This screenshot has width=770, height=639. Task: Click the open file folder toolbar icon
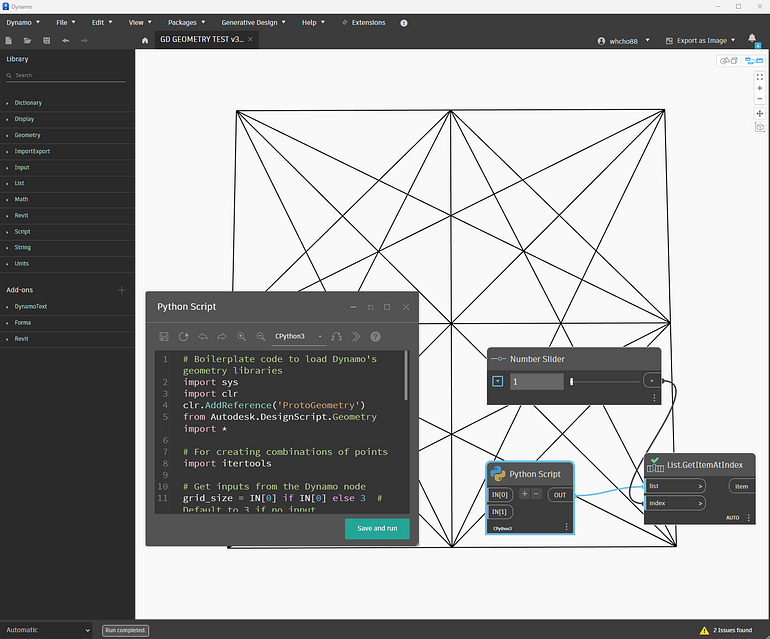pos(28,41)
